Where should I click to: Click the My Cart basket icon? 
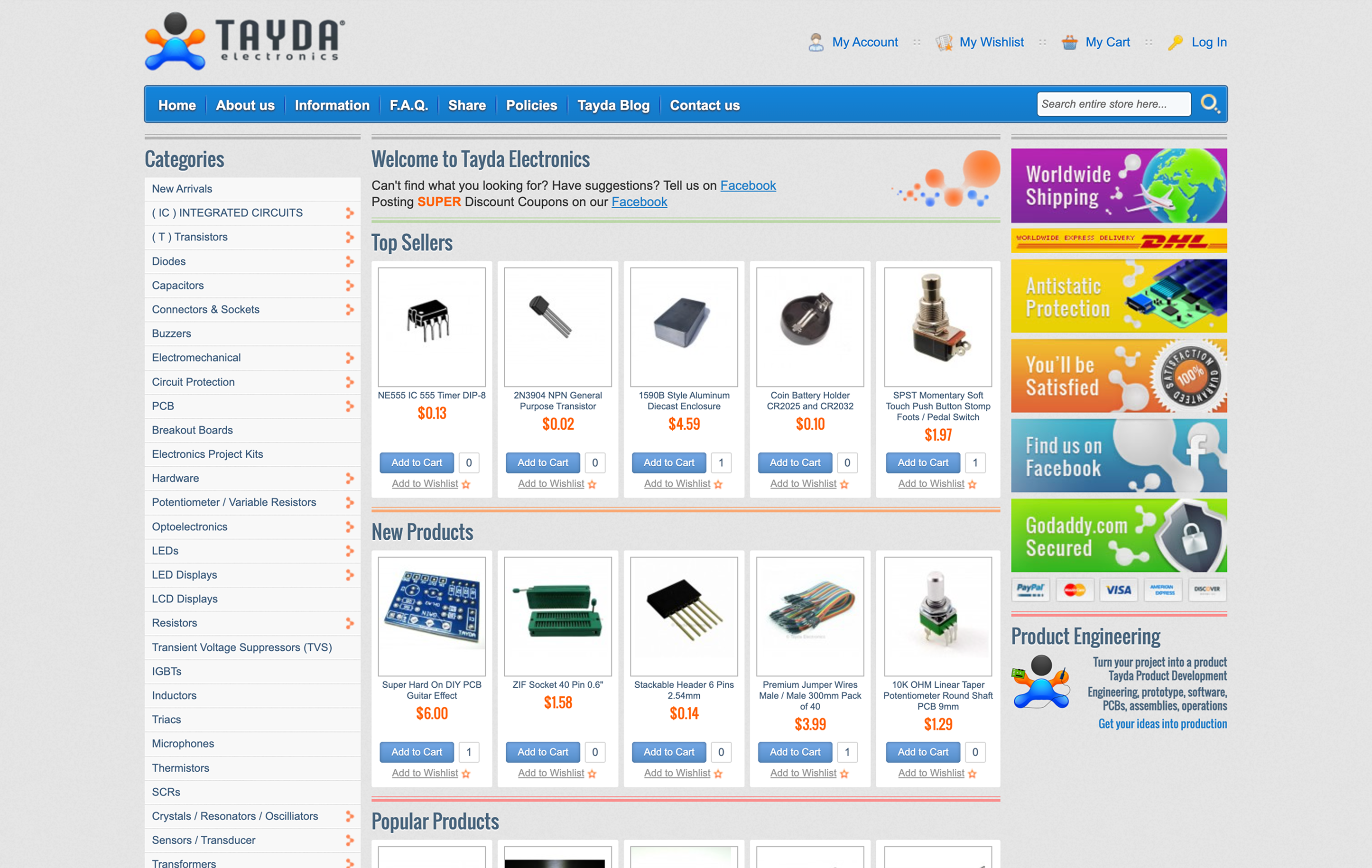coord(1069,42)
